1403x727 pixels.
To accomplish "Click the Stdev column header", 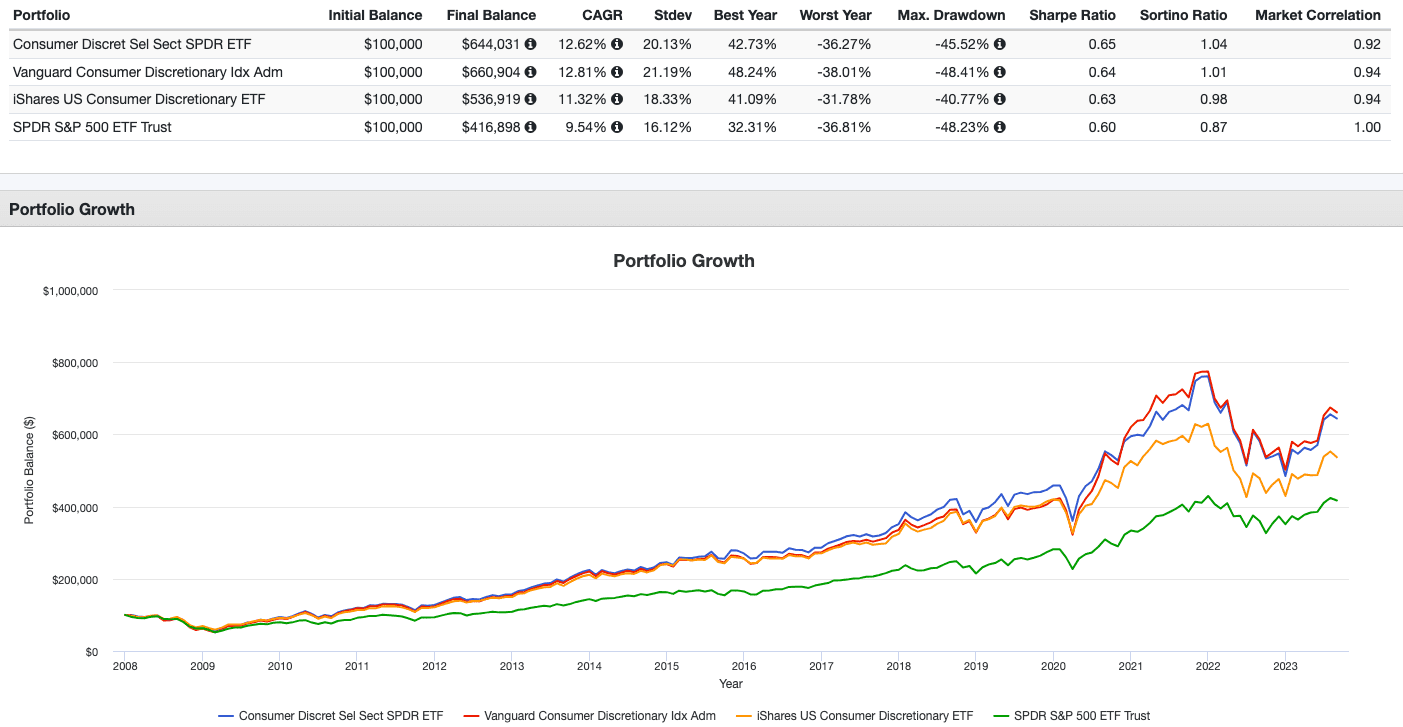I will click(671, 15).
